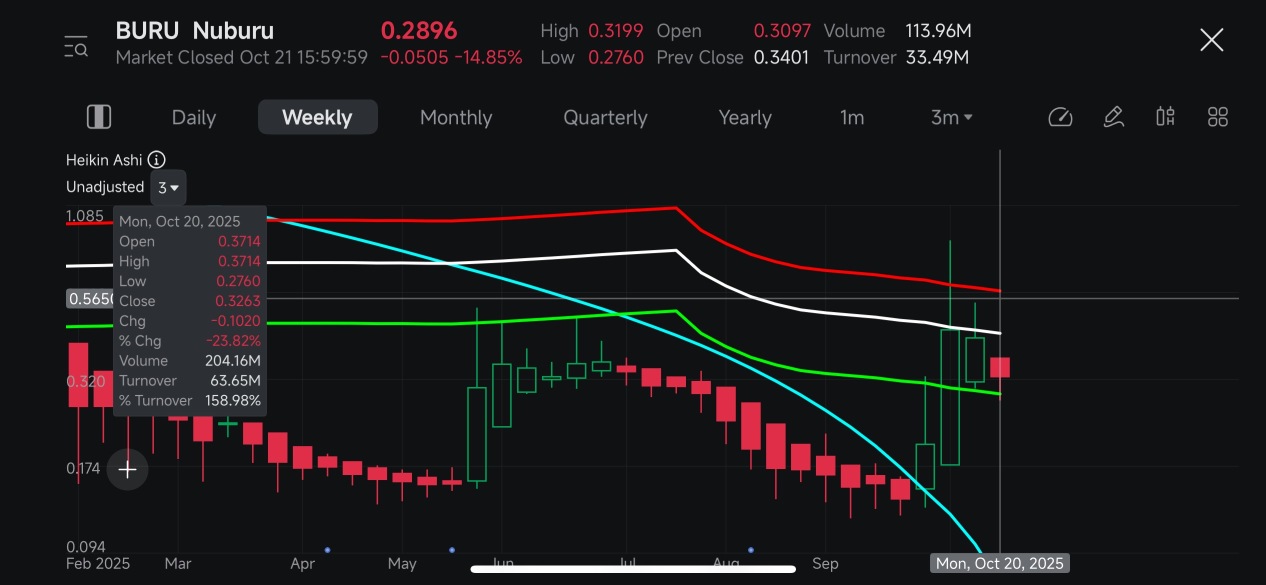1266x585 pixels.
Task: Click the Mon, Oct 20, 2025 date marker
Action: [x=999, y=564]
